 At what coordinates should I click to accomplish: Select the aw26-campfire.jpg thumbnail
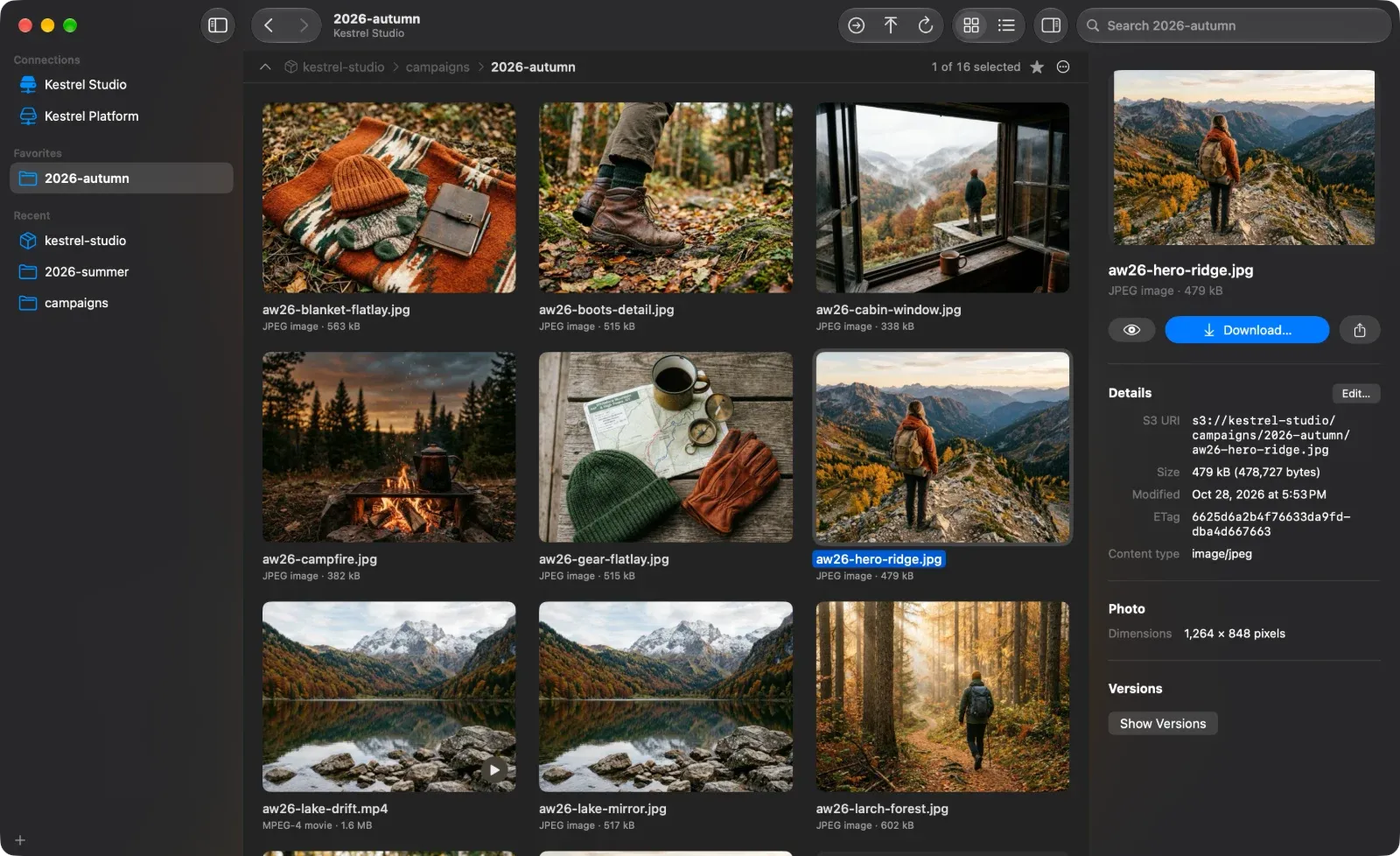pos(389,447)
